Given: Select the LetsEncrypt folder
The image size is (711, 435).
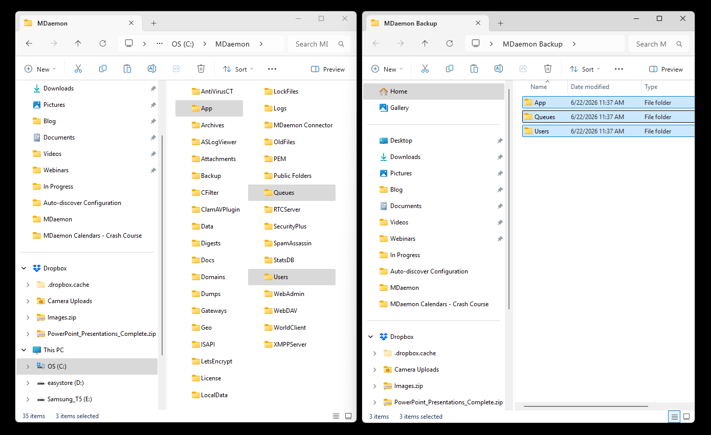Looking at the screenshot, I should [x=212, y=361].
